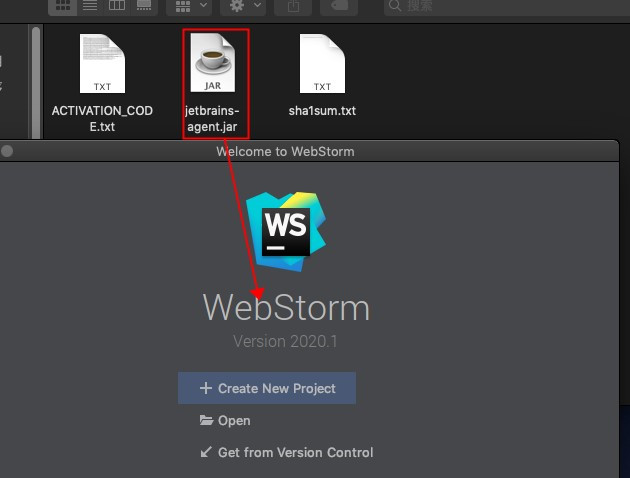Screen dimensions: 630x478
Task: Click the gray window control button in WebStorm
Action: click(x=7, y=151)
